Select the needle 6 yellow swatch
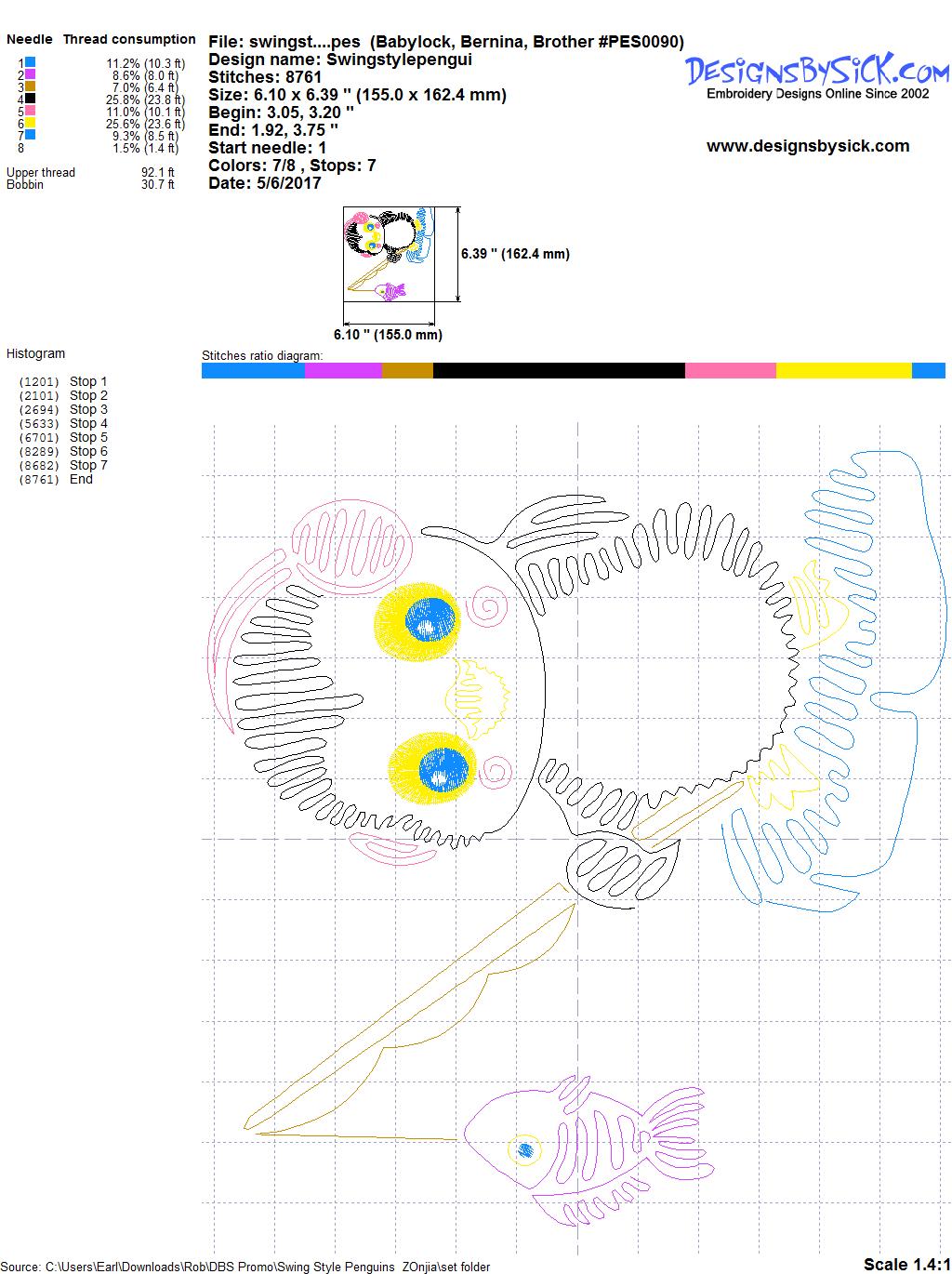Image resolution: width=952 pixels, height=1274 pixels. coord(31,123)
